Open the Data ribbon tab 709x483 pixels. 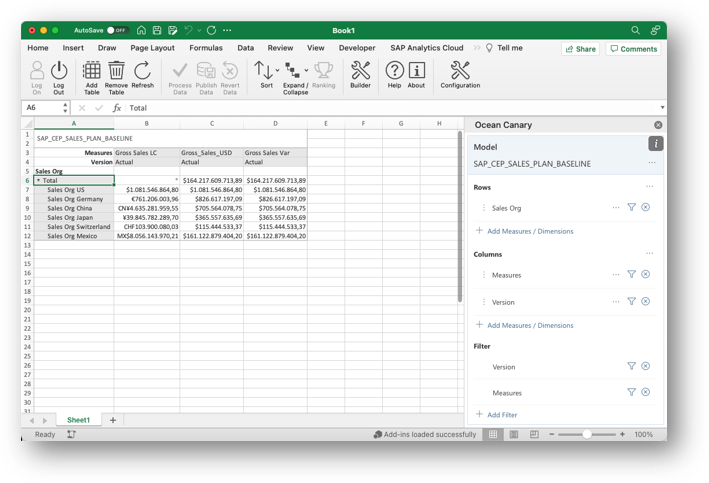tap(246, 47)
